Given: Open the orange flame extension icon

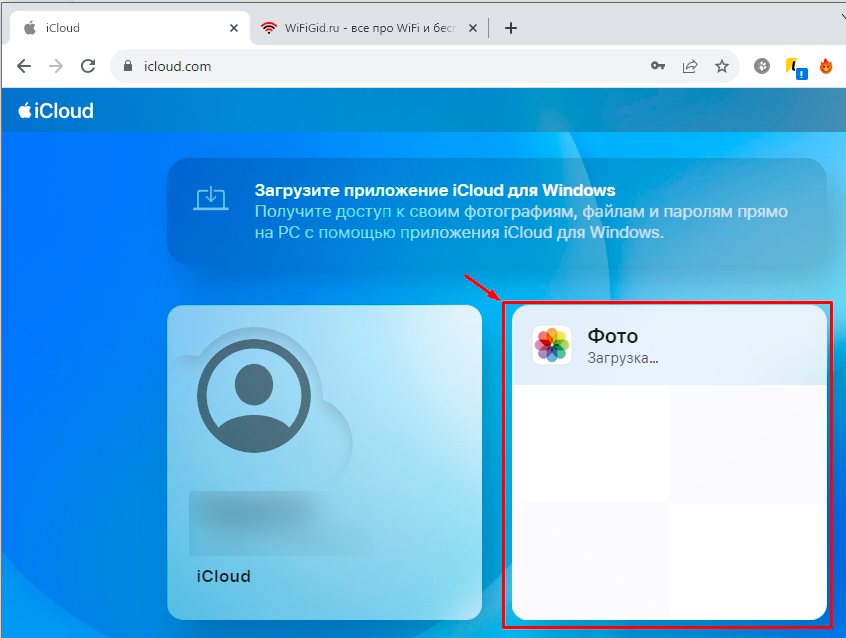Looking at the screenshot, I should (x=825, y=66).
